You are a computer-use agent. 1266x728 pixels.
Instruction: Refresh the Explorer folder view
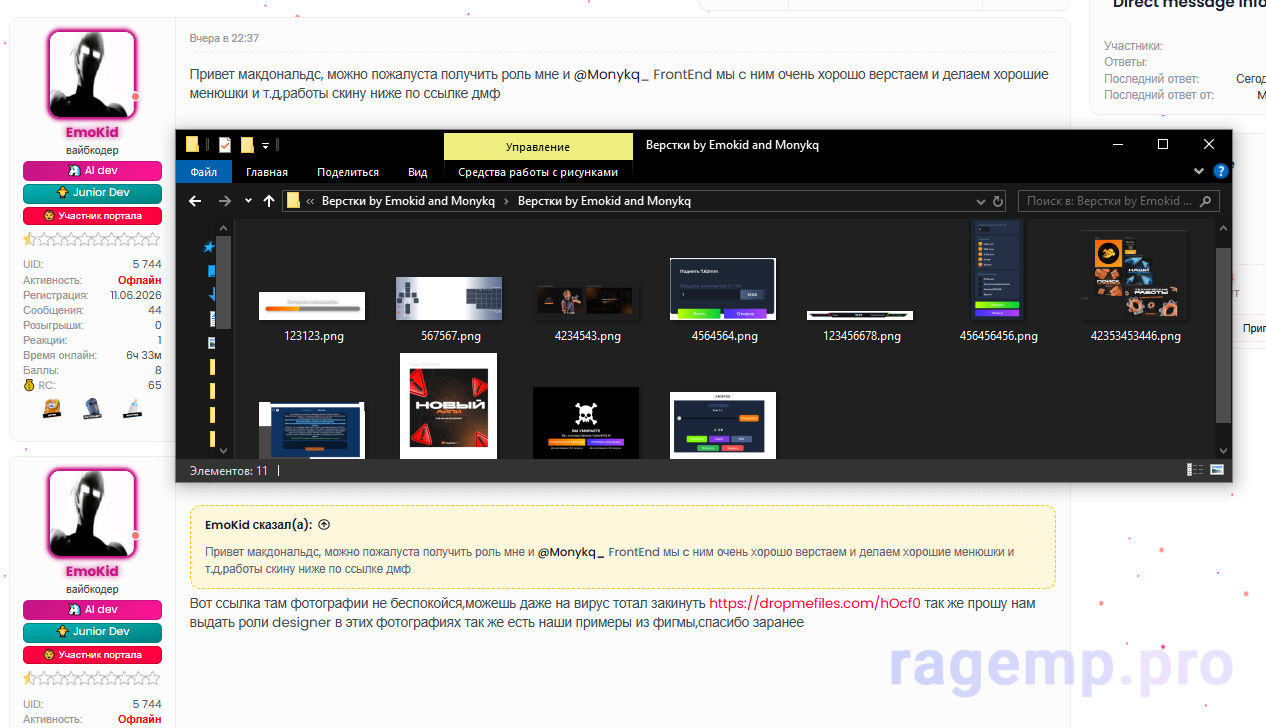click(997, 201)
